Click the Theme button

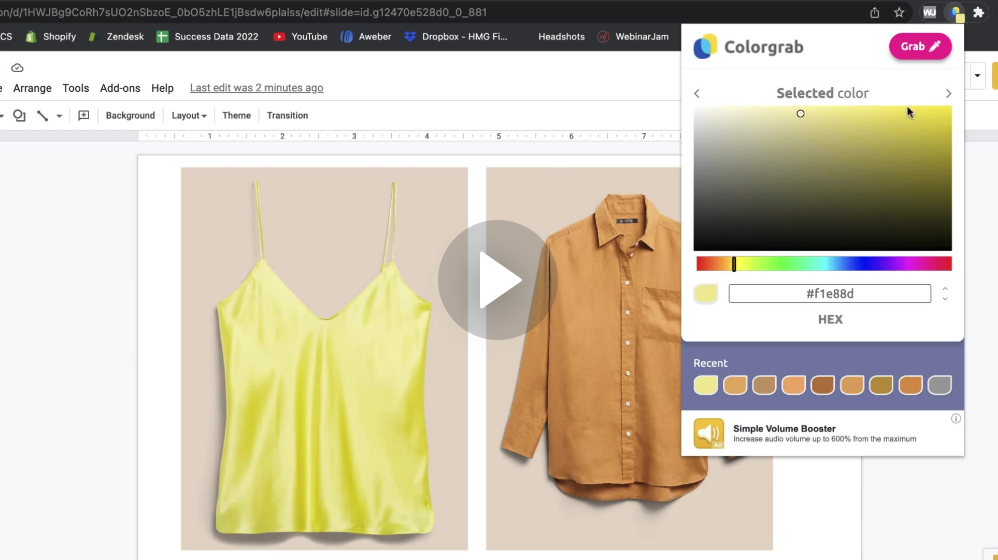[237, 115]
